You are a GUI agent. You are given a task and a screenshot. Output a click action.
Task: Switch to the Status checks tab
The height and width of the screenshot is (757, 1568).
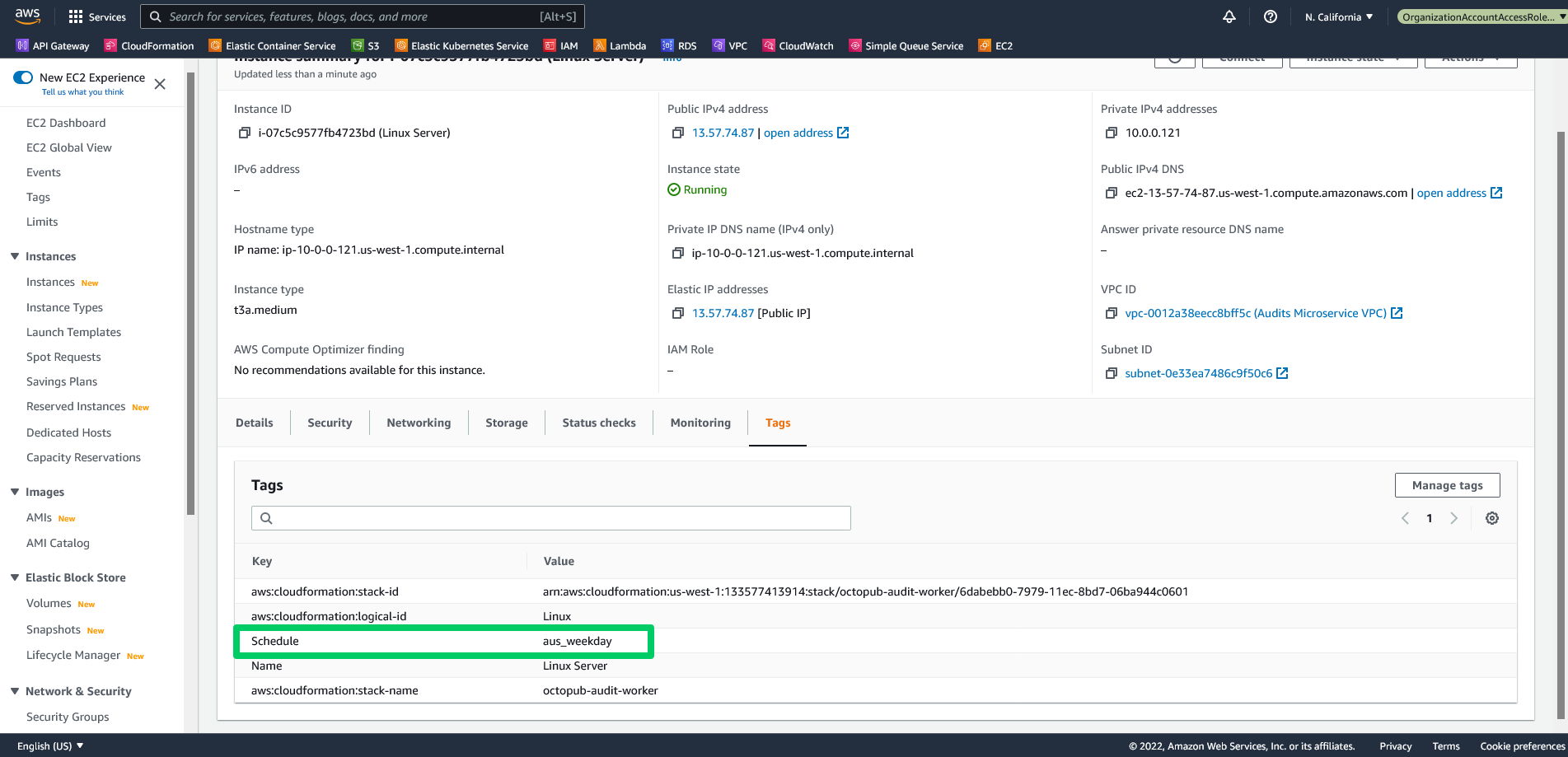[x=598, y=423]
